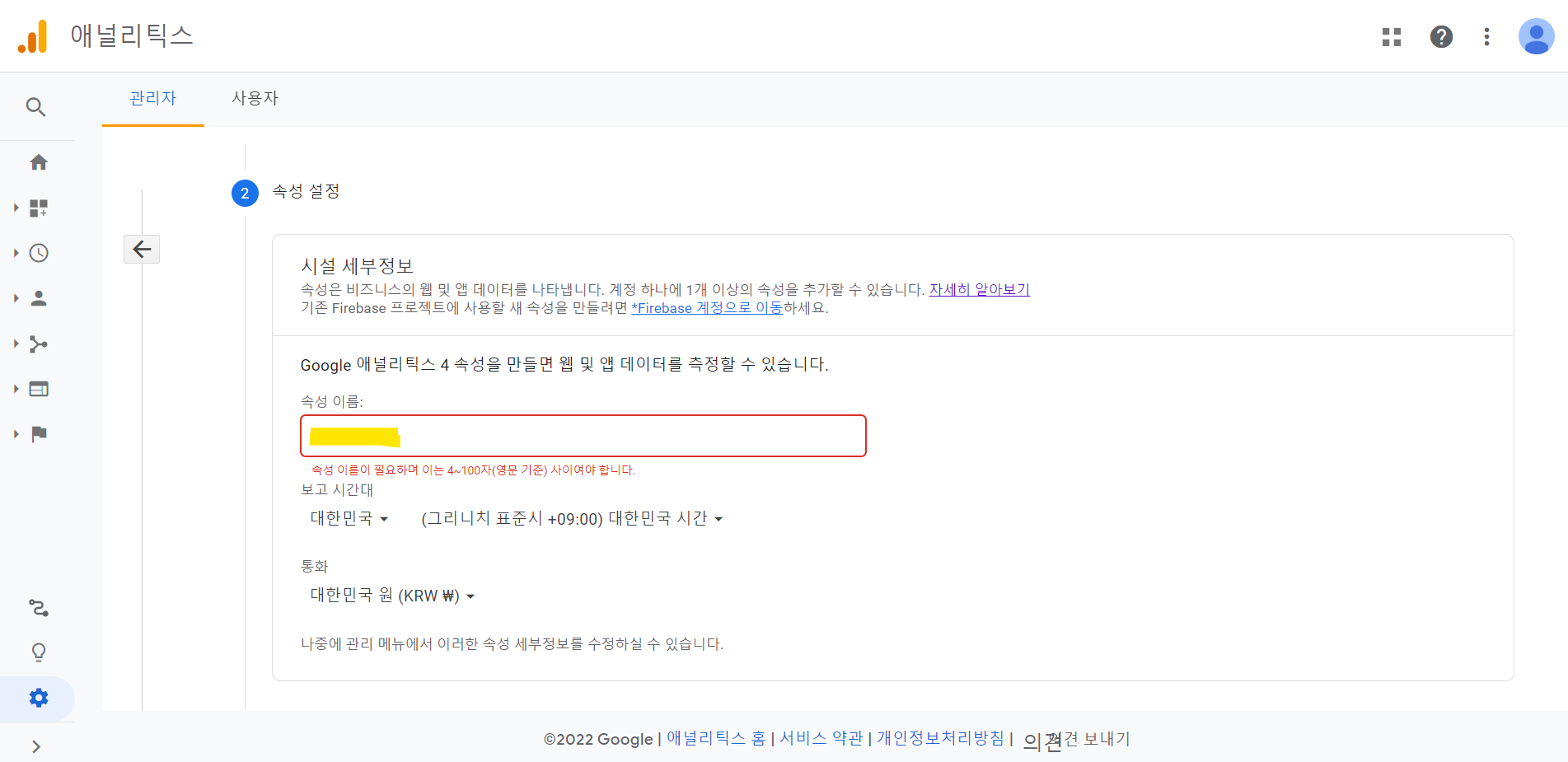
Task: Open the 서비스 약관 footer link
Action: (x=821, y=738)
